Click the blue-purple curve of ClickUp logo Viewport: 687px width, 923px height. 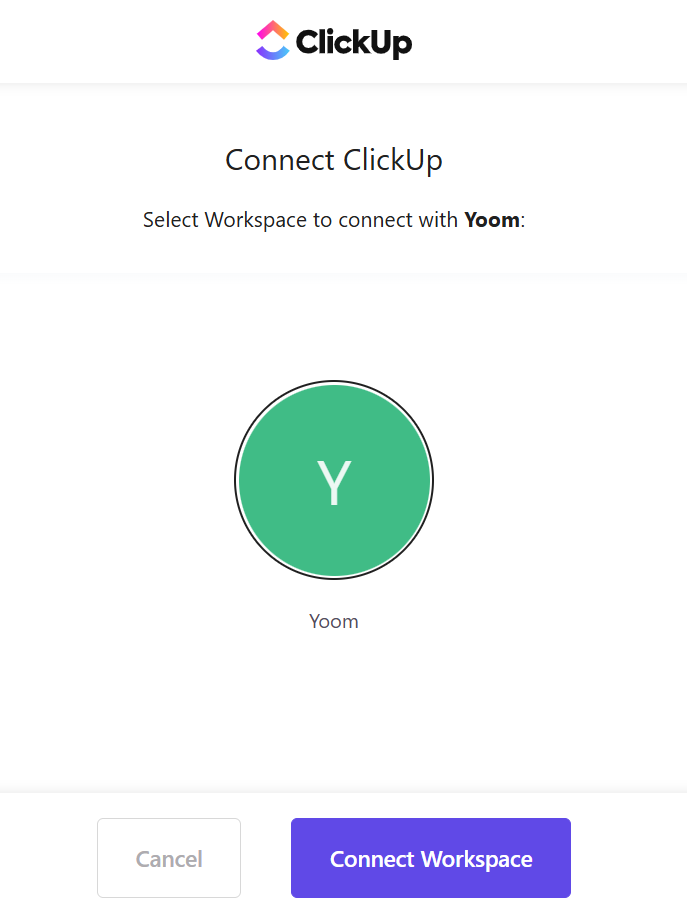tap(273, 53)
